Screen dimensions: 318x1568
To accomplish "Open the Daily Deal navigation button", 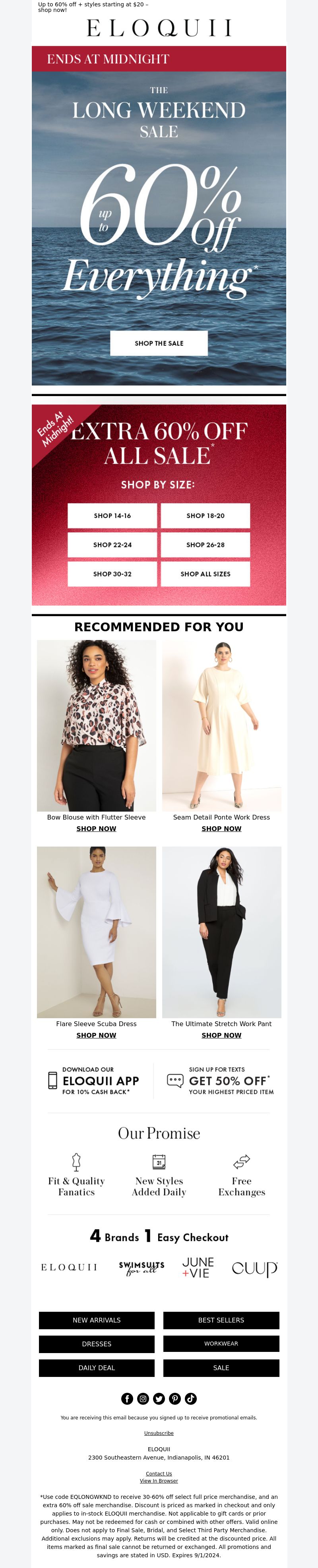I will pyautogui.click(x=97, y=1368).
